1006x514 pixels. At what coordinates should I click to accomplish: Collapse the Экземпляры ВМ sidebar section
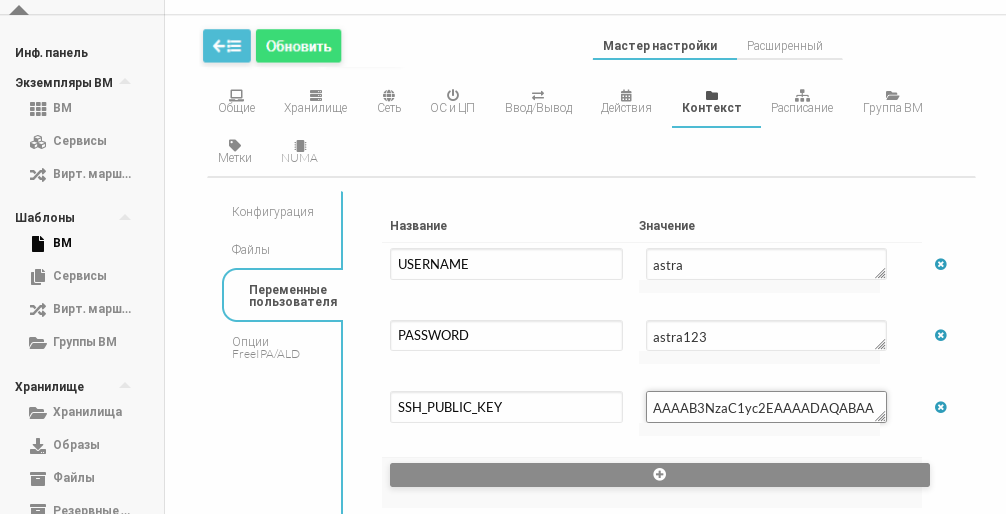coord(125,82)
